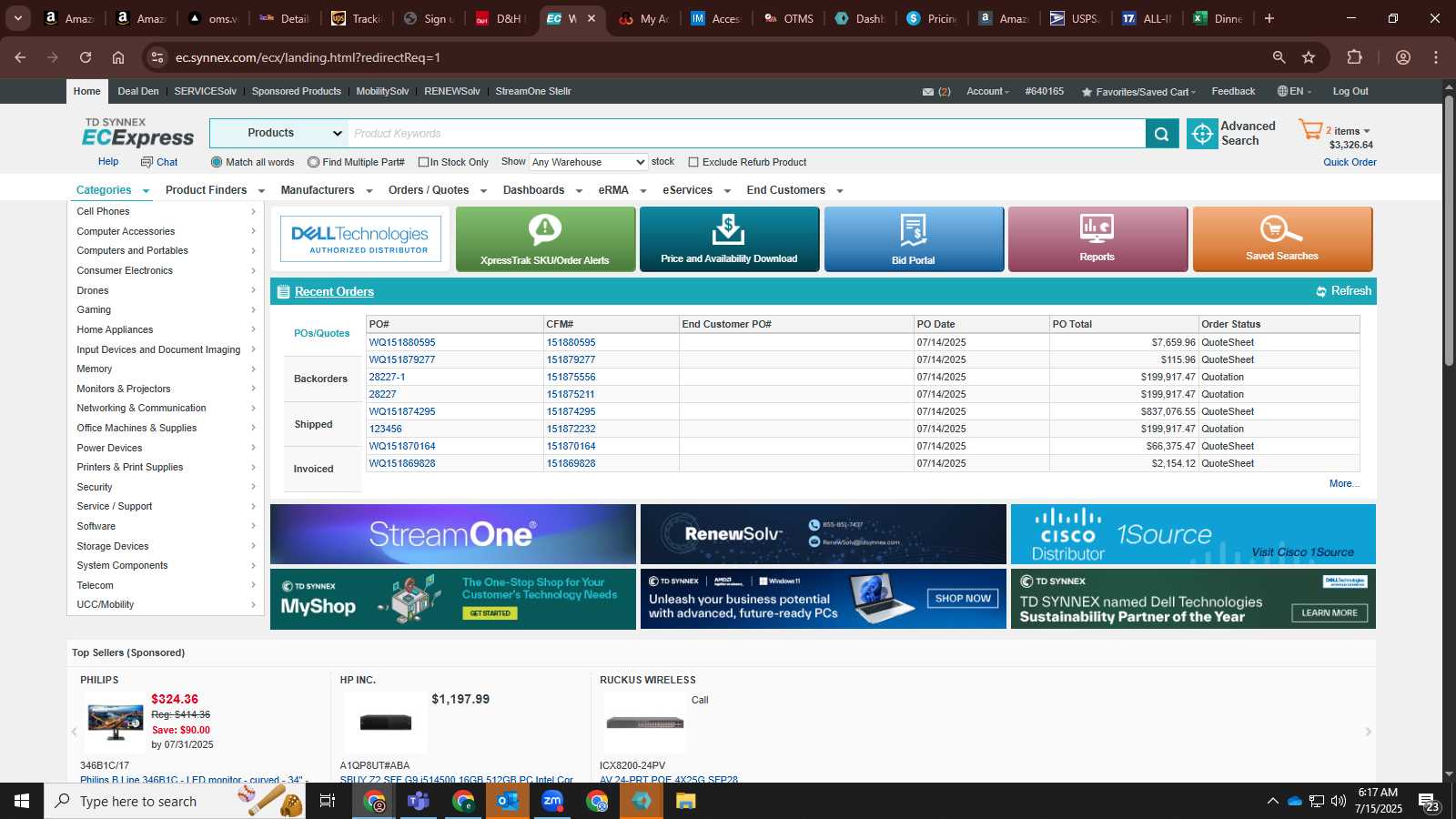Open CFM# 151875556 link
This screenshot has height=819, width=1456.
[x=571, y=378]
